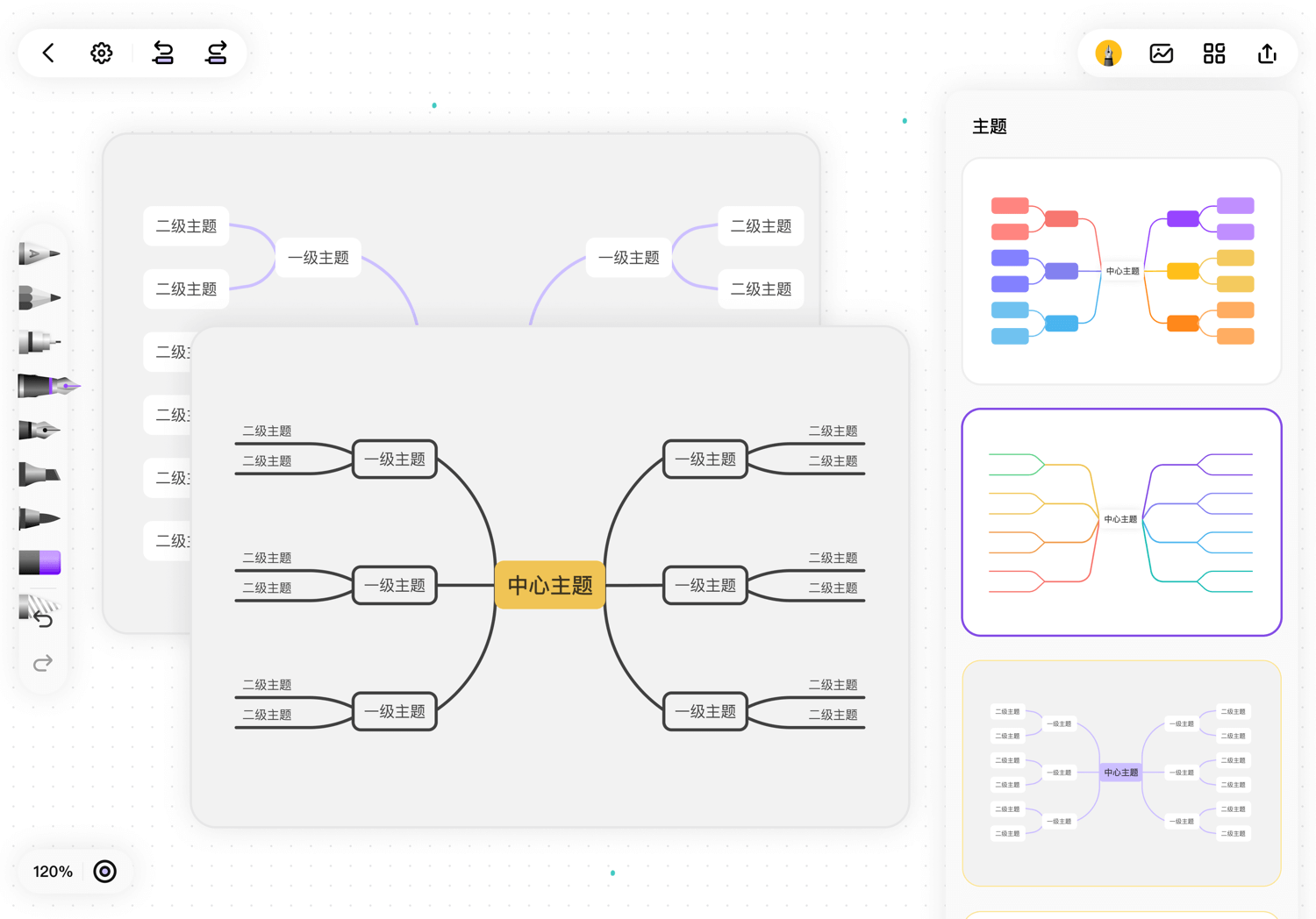This screenshot has height=919, width=1316.
Task: Click the undo arrow in the pen toolbar
Action: 43,619
